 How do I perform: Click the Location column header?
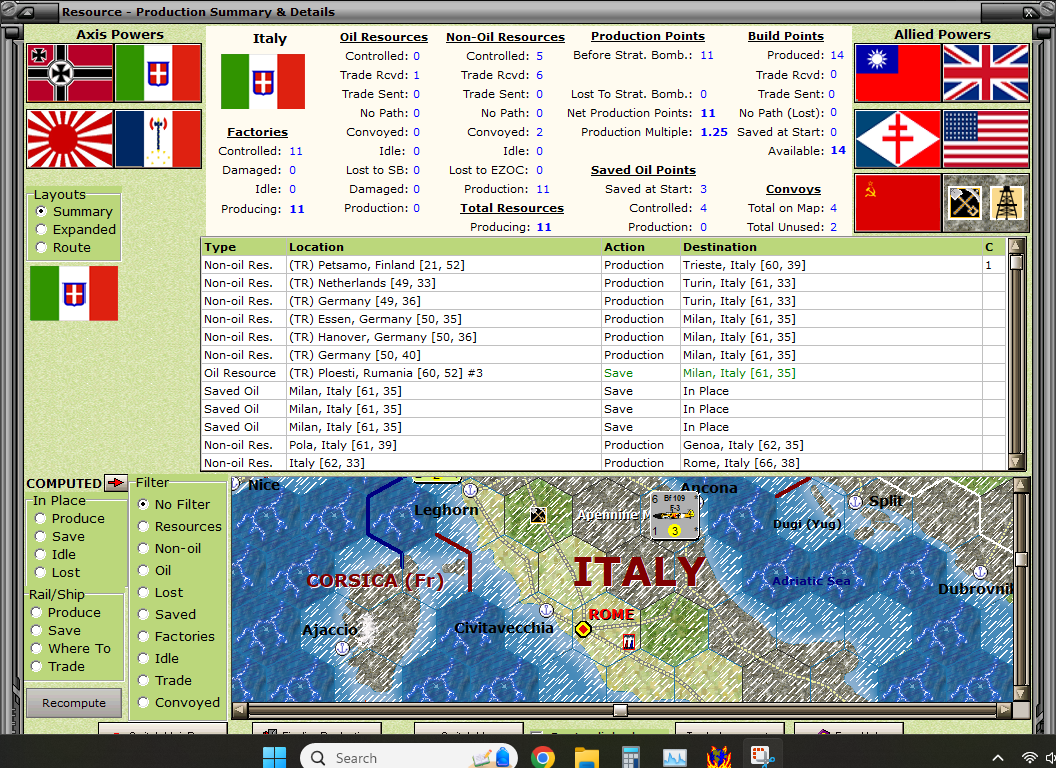click(x=443, y=247)
